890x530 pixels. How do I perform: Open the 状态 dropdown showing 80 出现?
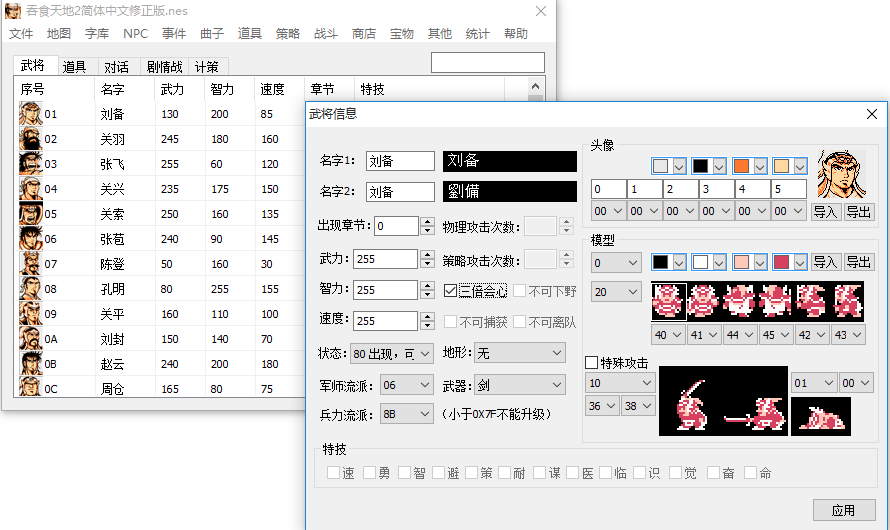392,354
